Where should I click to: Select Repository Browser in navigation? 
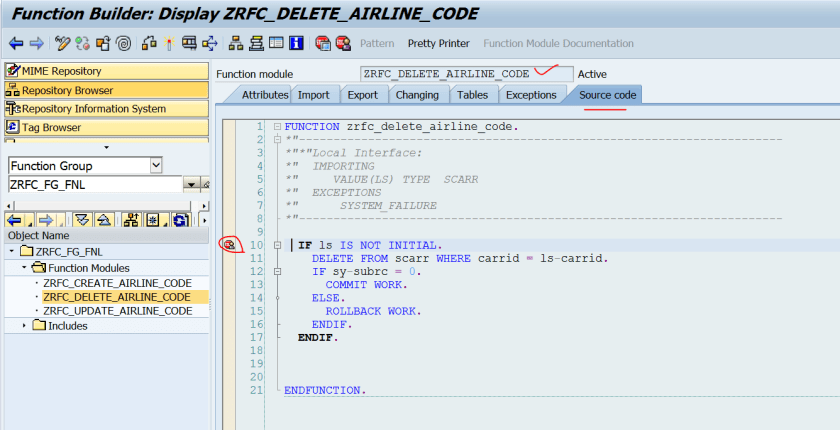coord(107,90)
